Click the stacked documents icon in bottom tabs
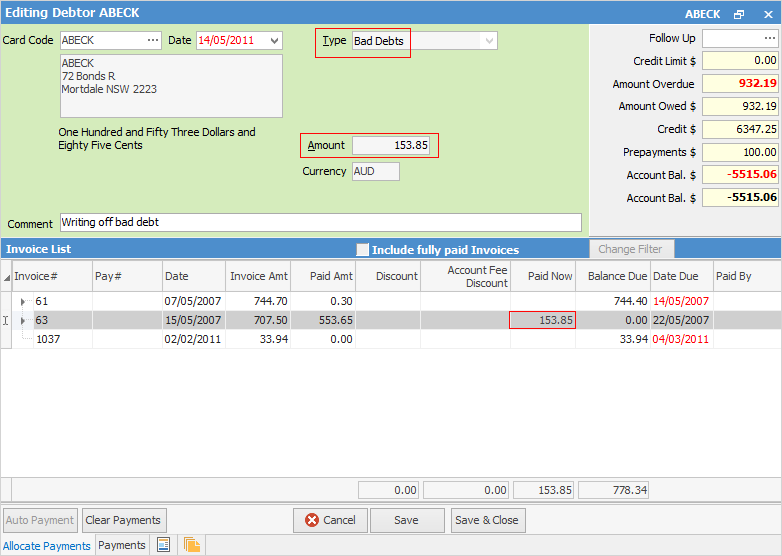The image size is (782, 556). point(191,545)
